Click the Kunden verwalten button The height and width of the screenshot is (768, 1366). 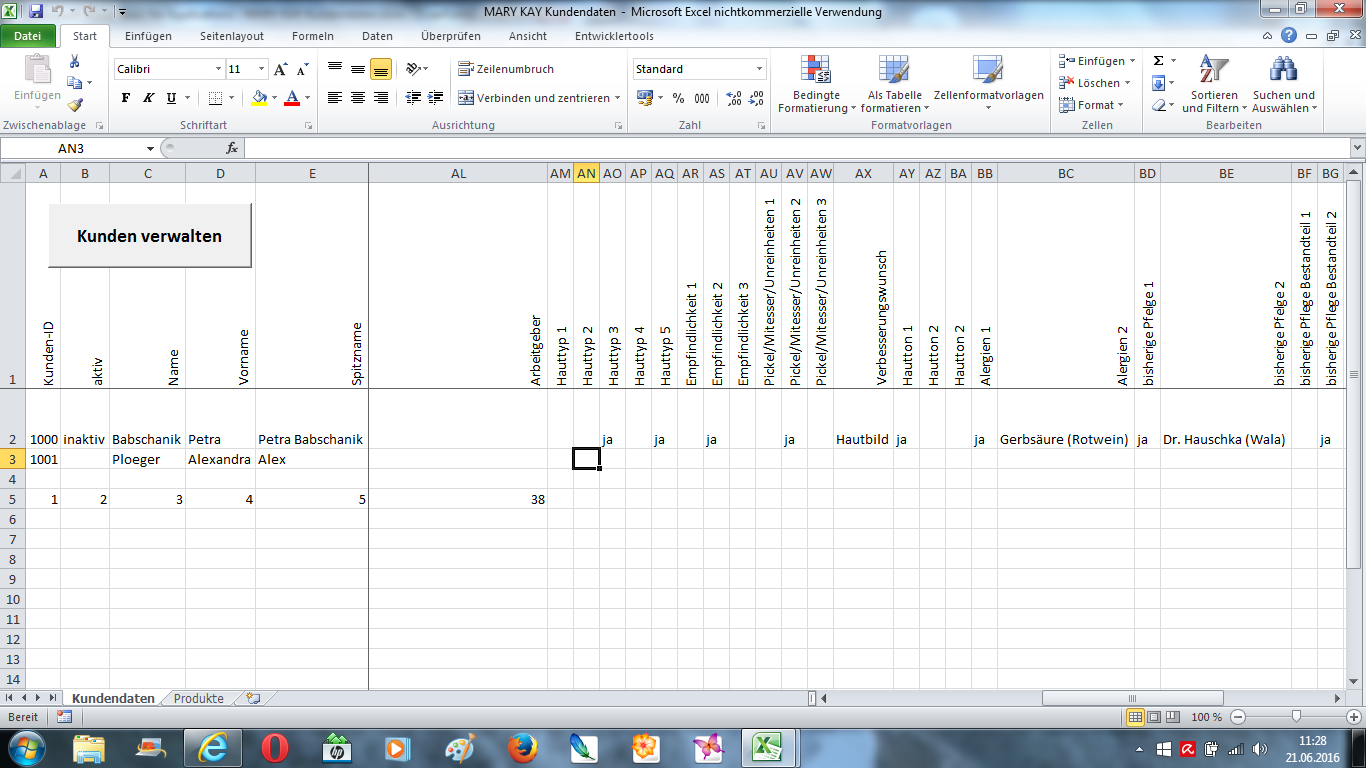pos(150,237)
